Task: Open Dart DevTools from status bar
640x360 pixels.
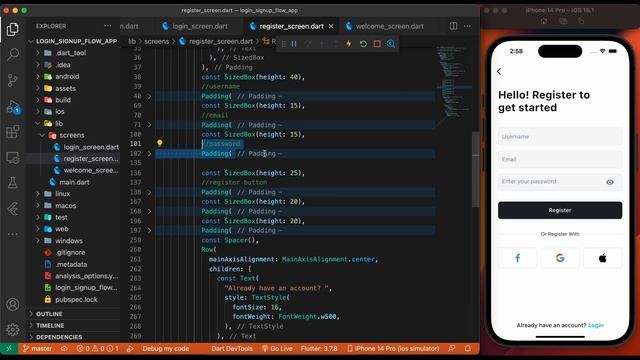Action: pyautogui.click(x=232, y=349)
